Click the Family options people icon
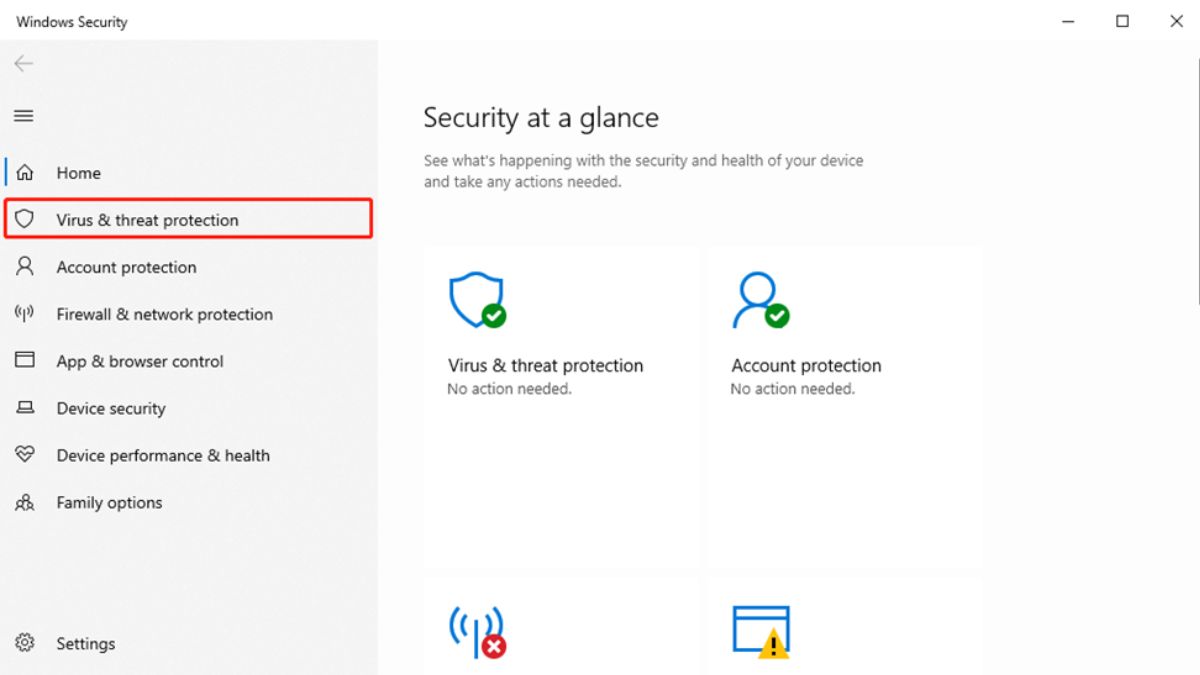The width and height of the screenshot is (1200, 675). [x=25, y=502]
